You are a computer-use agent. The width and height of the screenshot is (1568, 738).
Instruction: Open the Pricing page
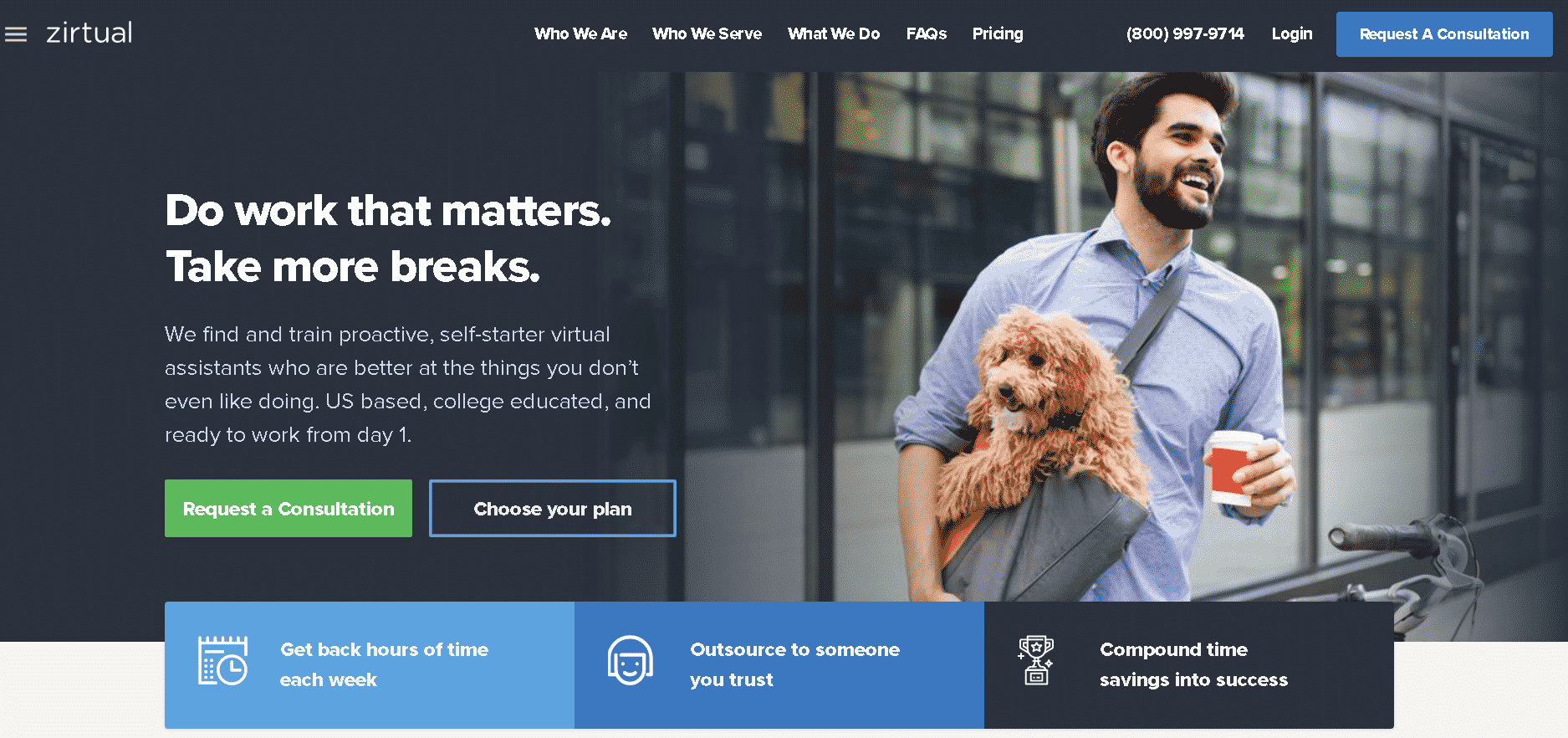click(x=998, y=34)
